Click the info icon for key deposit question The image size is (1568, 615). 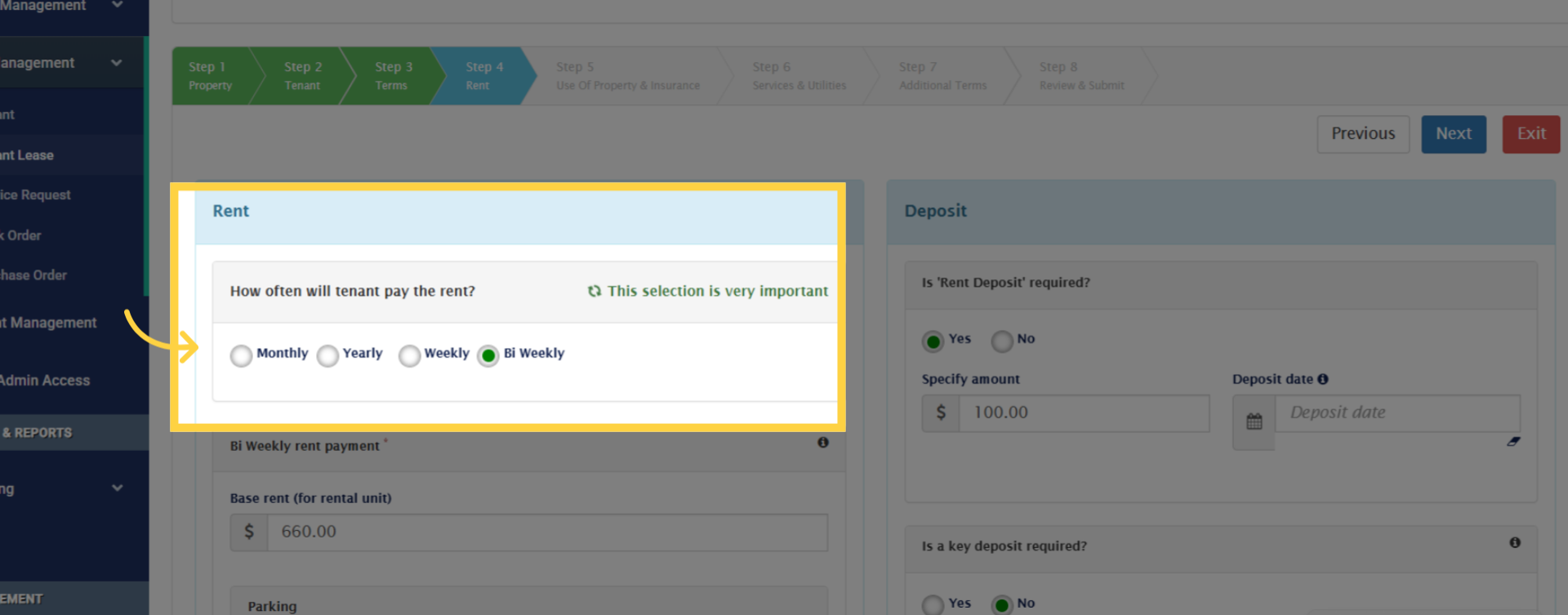(1515, 543)
